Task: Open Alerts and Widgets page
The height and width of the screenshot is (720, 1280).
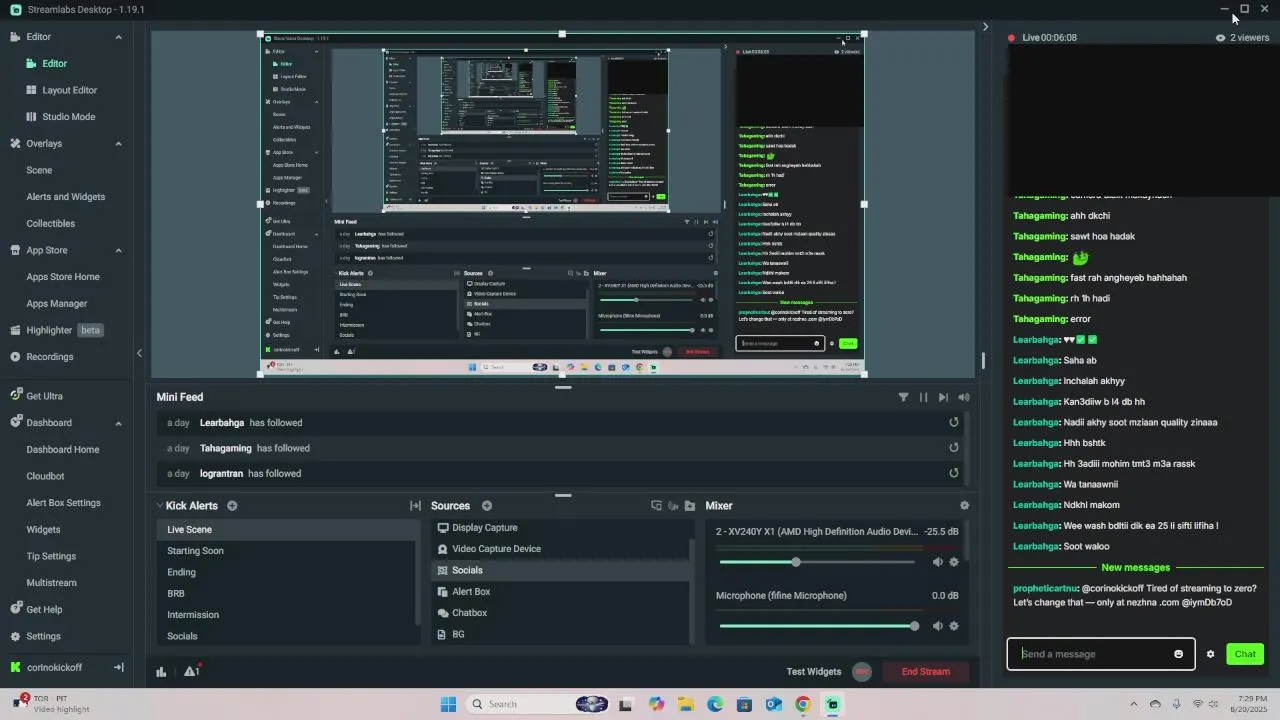Action: pyautogui.click(x=65, y=197)
